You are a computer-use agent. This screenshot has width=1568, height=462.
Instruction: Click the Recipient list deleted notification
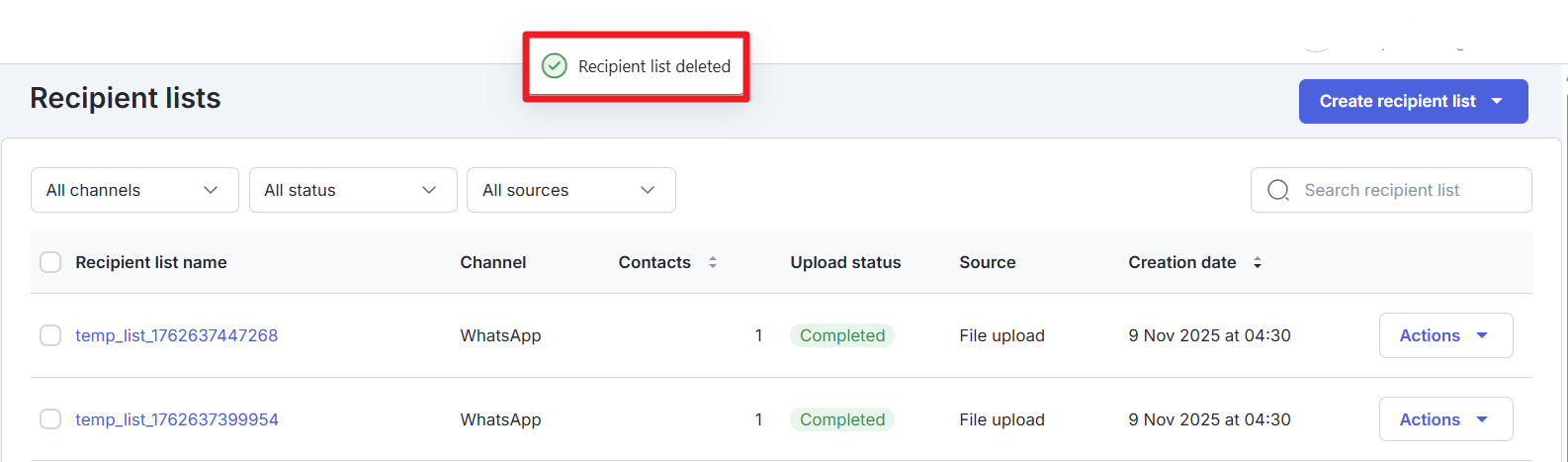click(653, 66)
